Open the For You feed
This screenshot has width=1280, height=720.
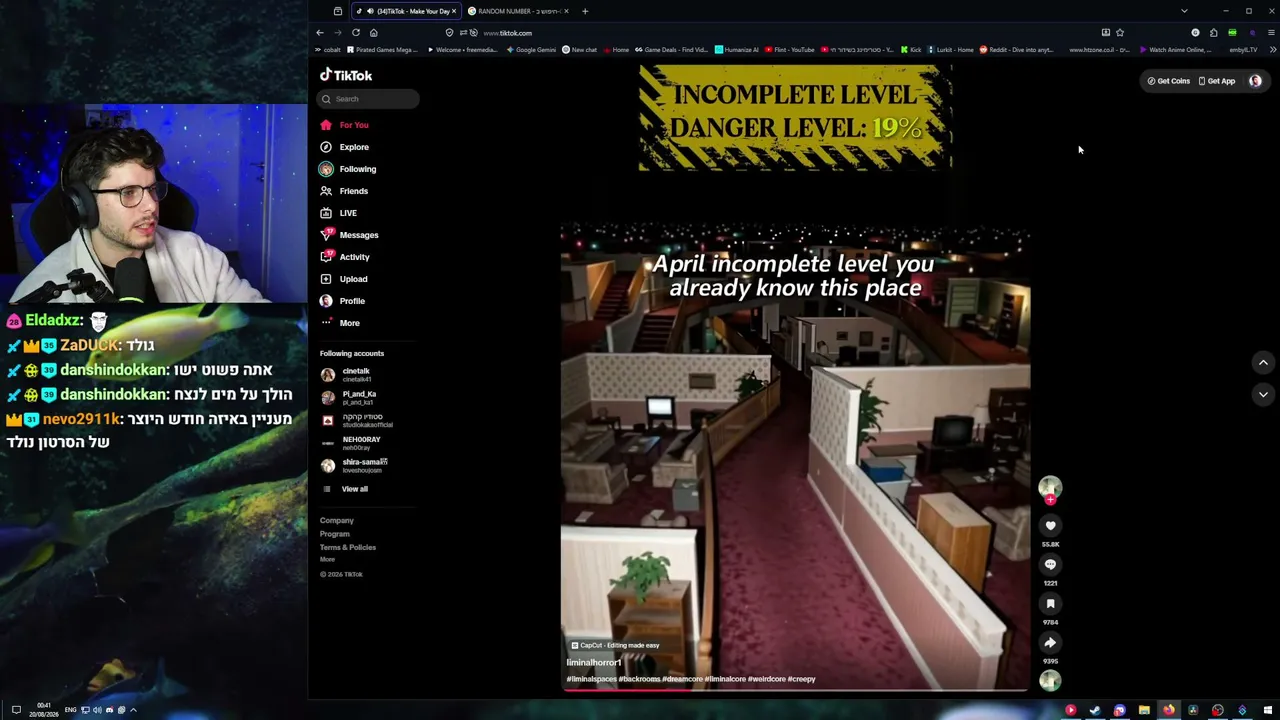[345, 125]
